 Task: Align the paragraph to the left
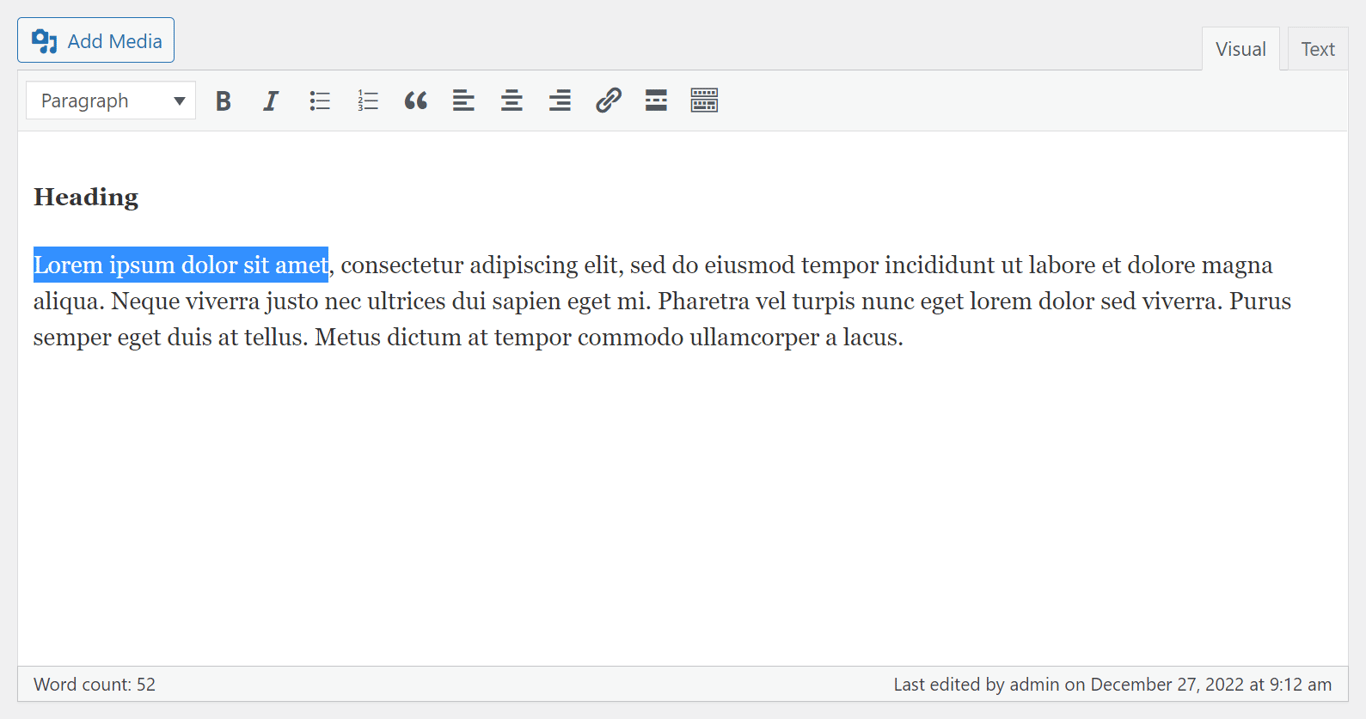click(x=463, y=100)
